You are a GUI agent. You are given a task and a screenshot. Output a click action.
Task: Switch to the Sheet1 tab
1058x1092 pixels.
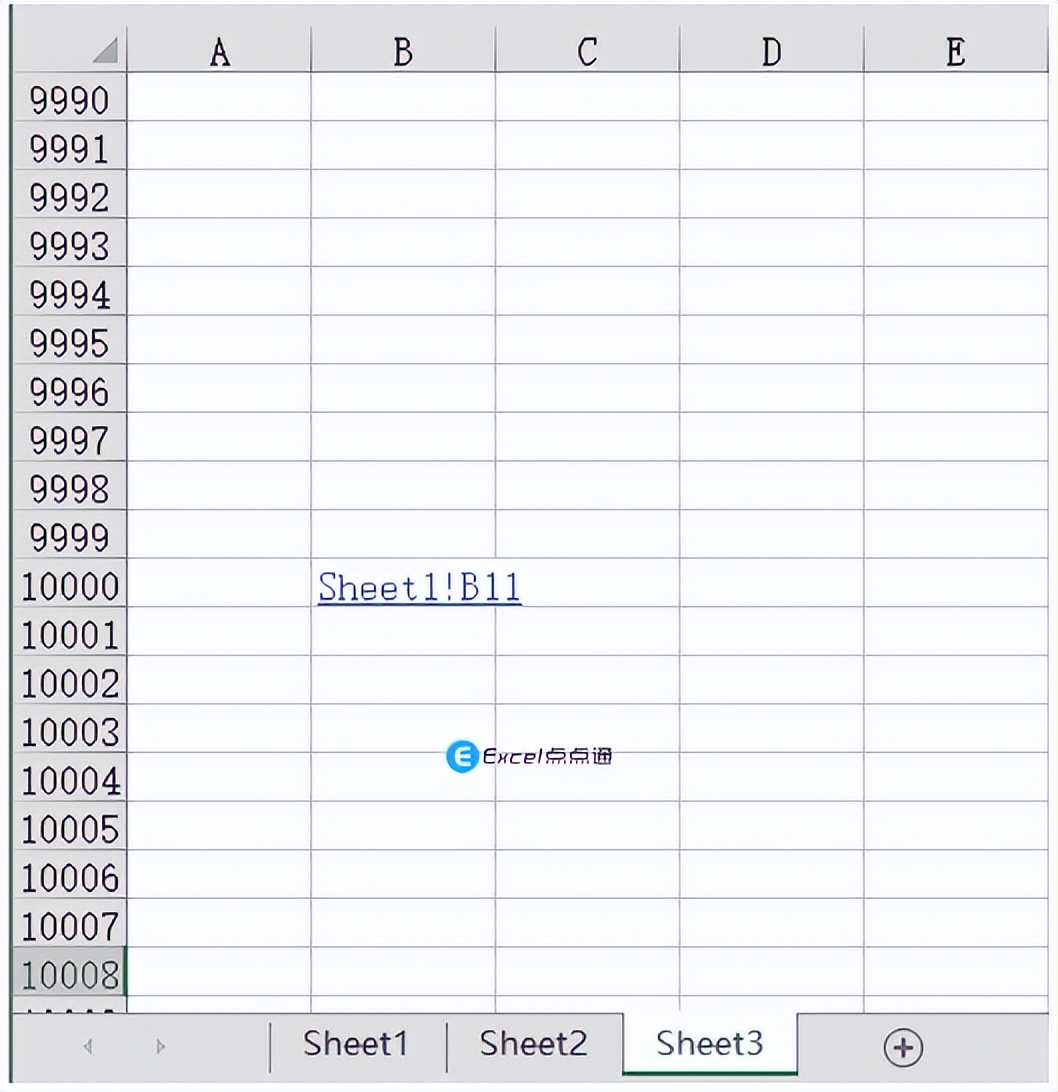pos(356,1043)
